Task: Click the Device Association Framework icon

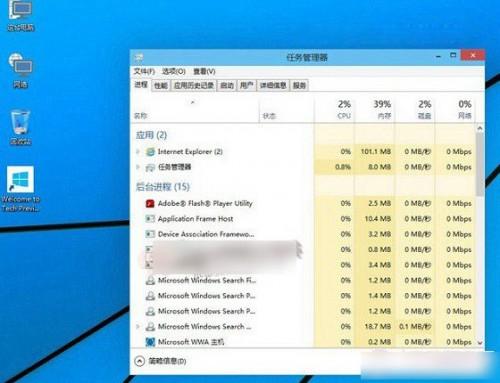Action: [x=150, y=234]
